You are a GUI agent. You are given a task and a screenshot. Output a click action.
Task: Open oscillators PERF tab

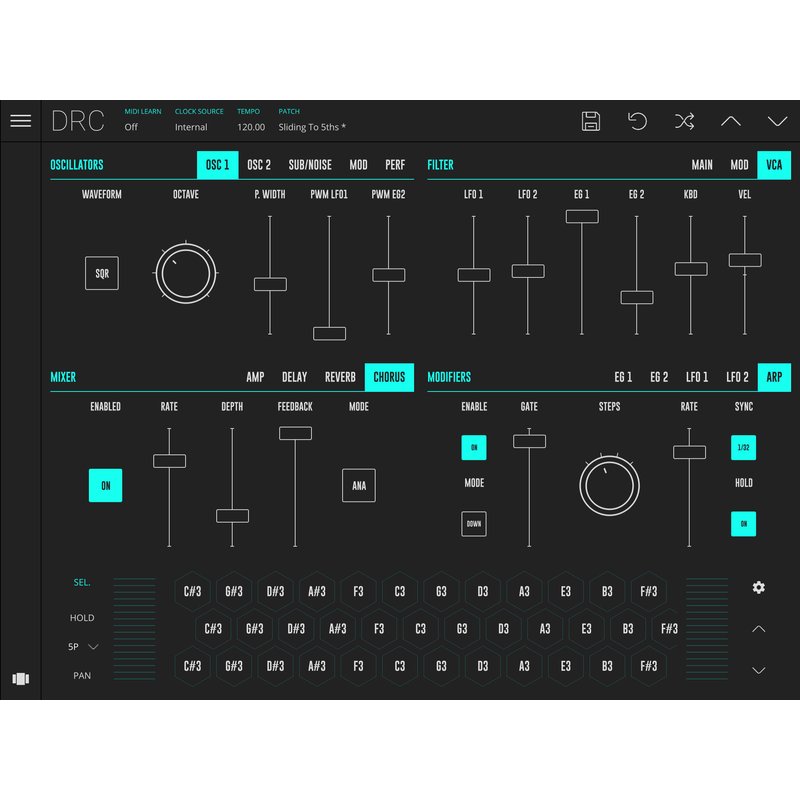coord(395,165)
